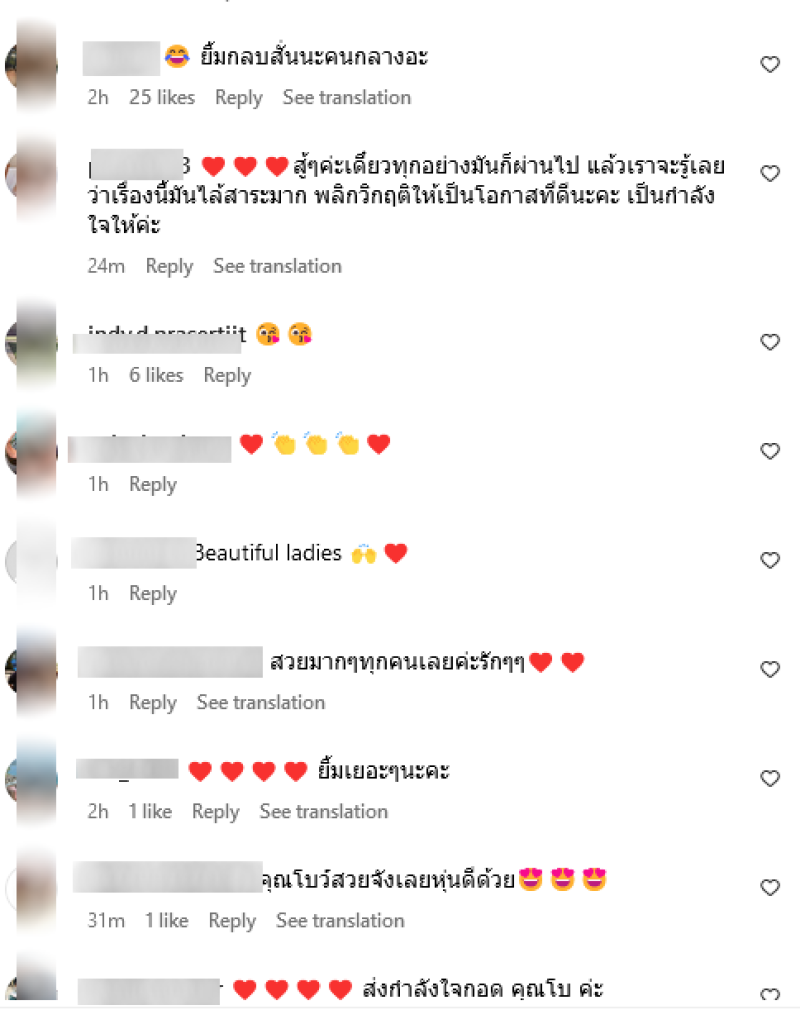
Task: Like the clapping hands emoji comment
Action: [x=770, y=451]
